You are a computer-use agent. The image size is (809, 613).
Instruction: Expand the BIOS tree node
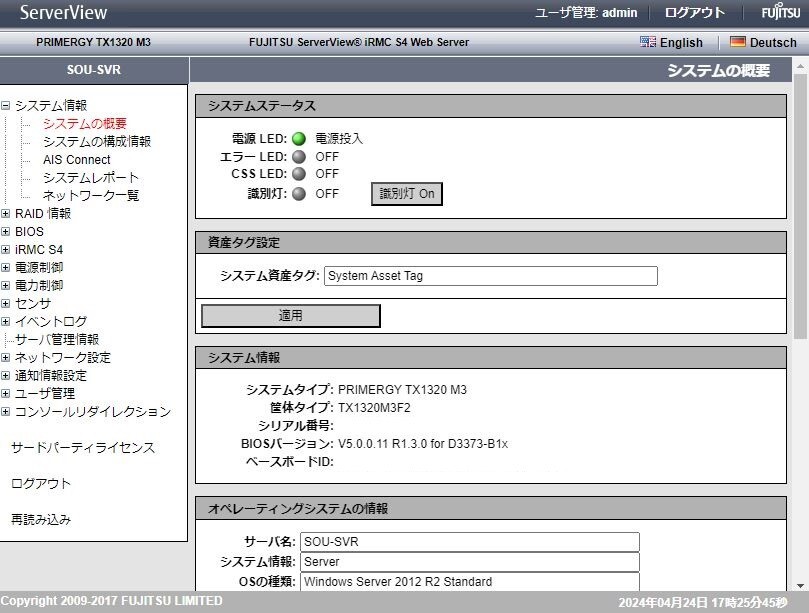(5, 232)
